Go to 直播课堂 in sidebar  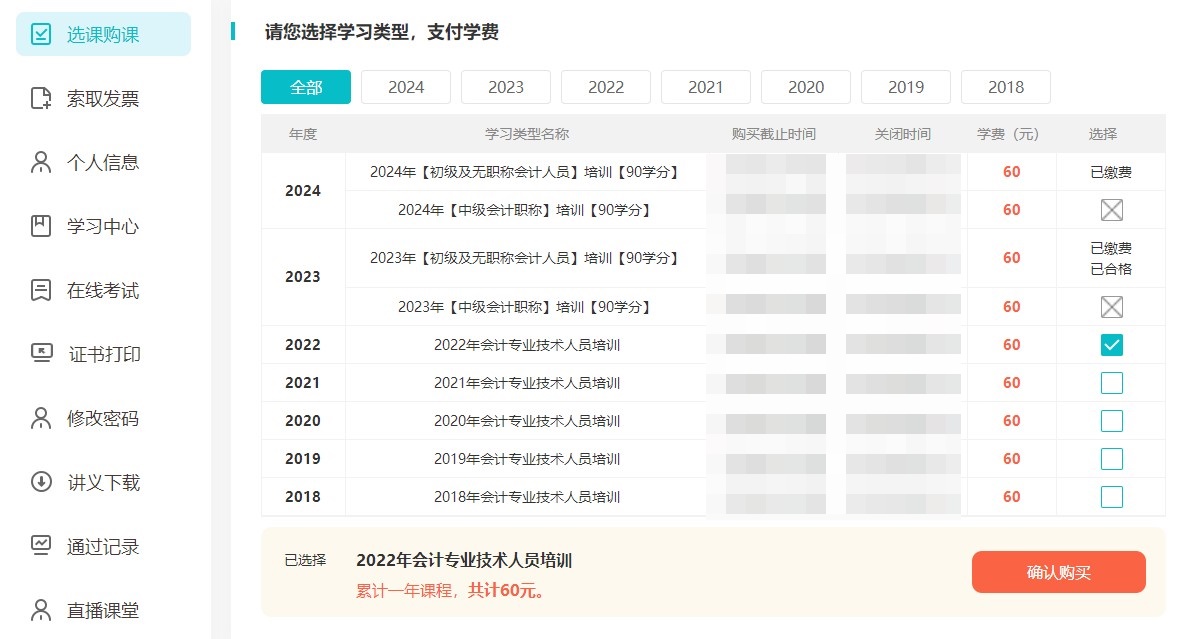[x=103, y=611]
